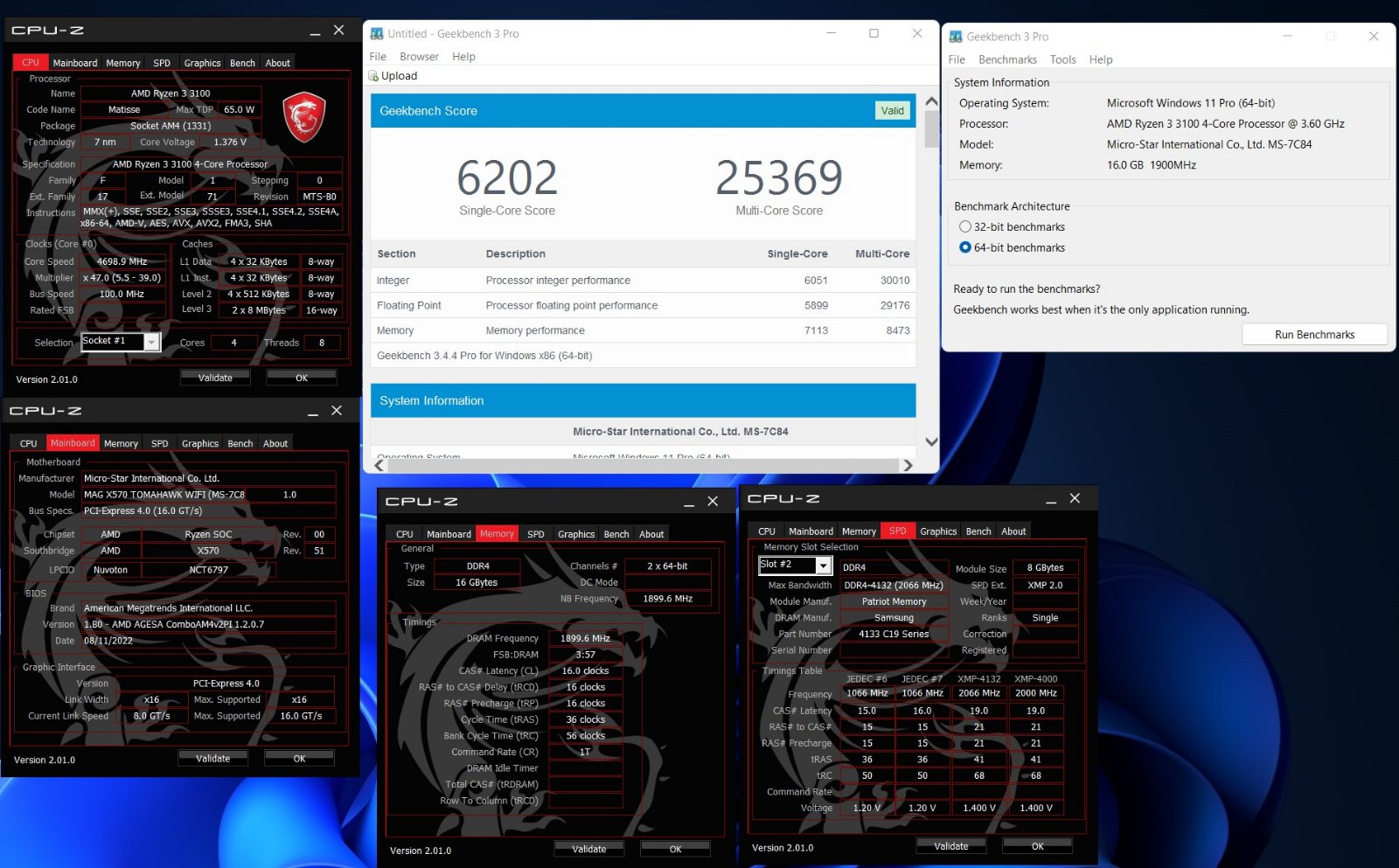Click the Module Manuf. Patriot Memory field
The height and width of the screenshot is (868, 1399).
pyautogui.click(x=894, y=601)
